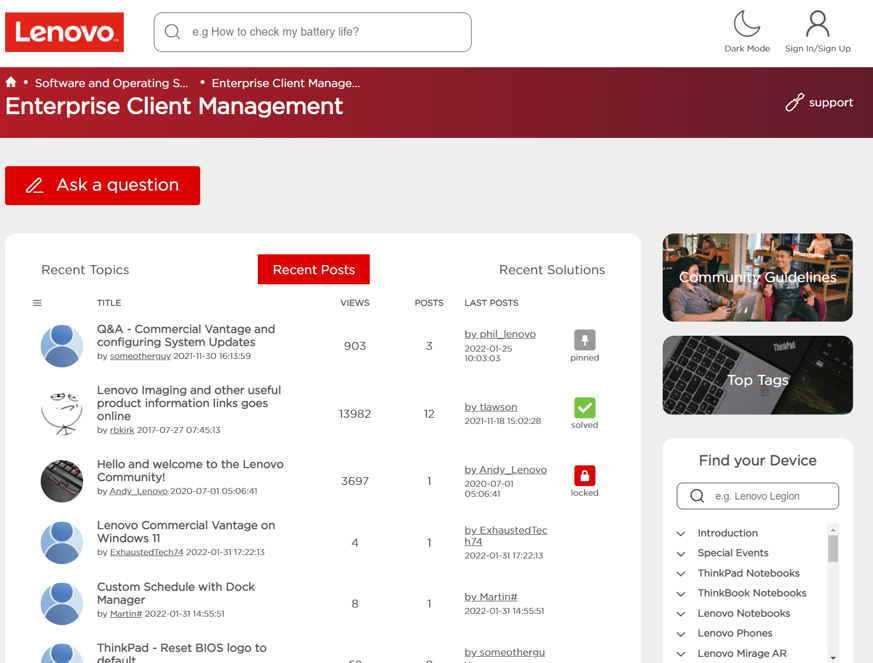Click the hamburger icon above the topic list
The image size is (873, 663).
(37, 303)
